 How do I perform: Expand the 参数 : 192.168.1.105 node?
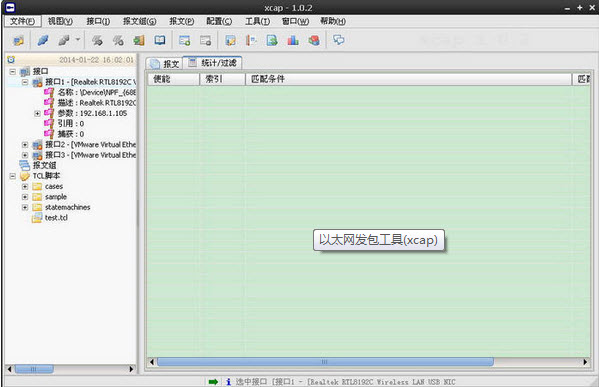[x=37, y=113]
